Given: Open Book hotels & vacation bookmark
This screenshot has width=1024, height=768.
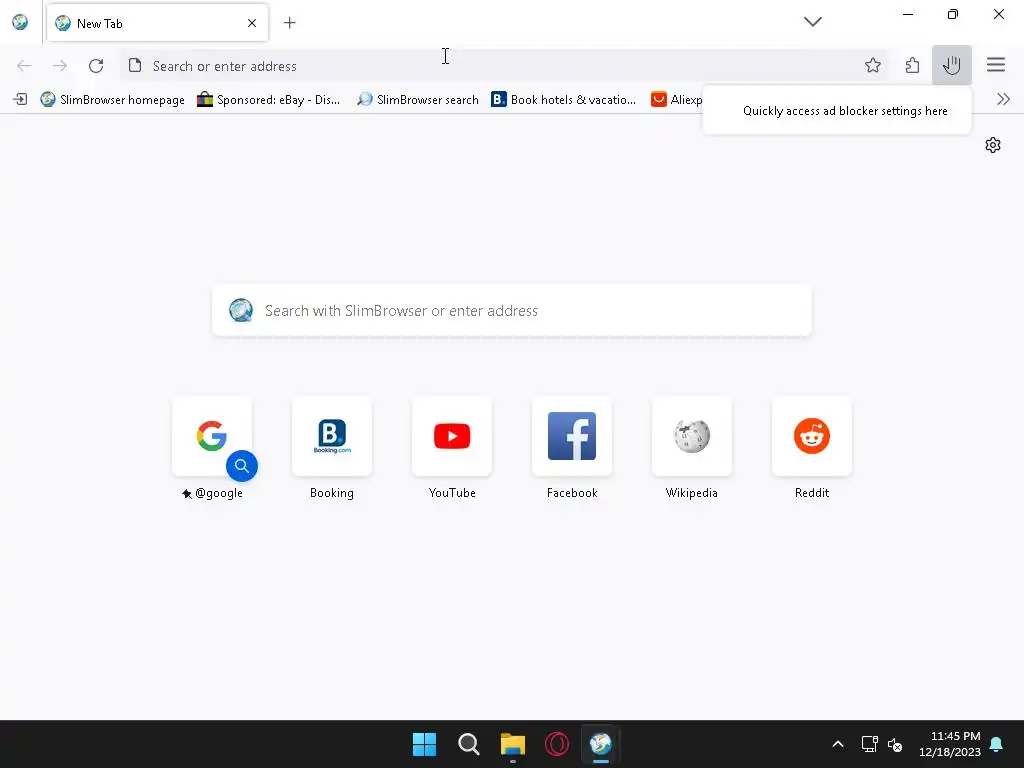Looking at the screenshot, I should 564,99.
